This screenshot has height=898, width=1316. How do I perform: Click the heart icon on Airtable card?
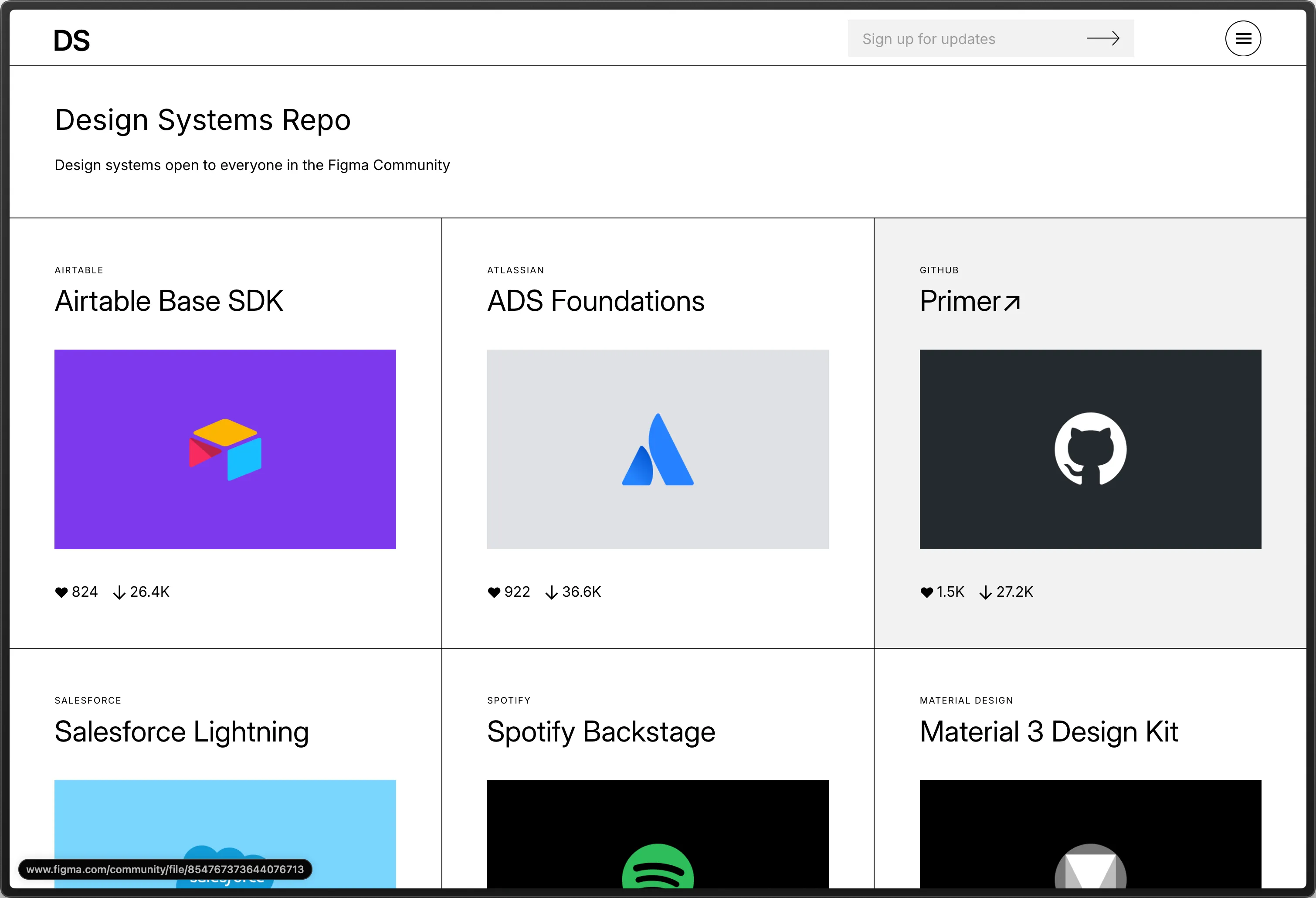61,592
